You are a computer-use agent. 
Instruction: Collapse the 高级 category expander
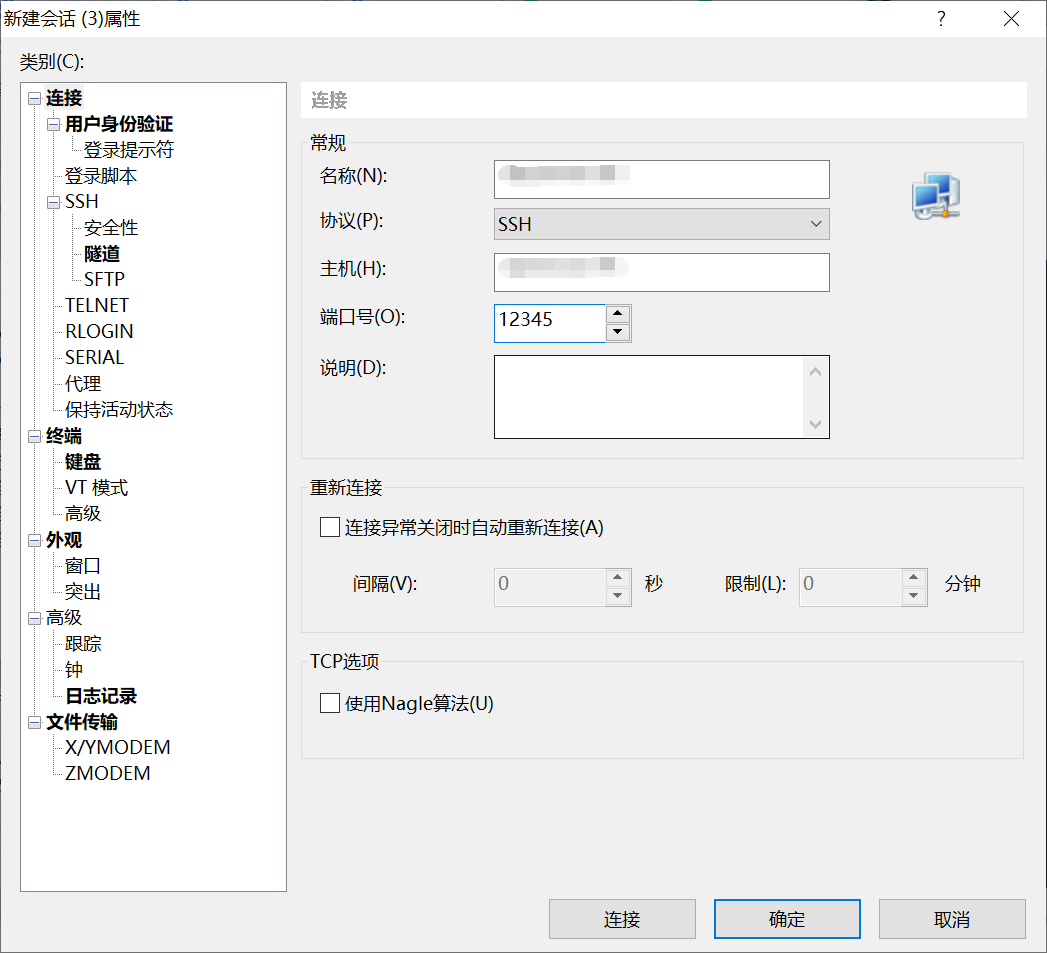tap(35, 618)
